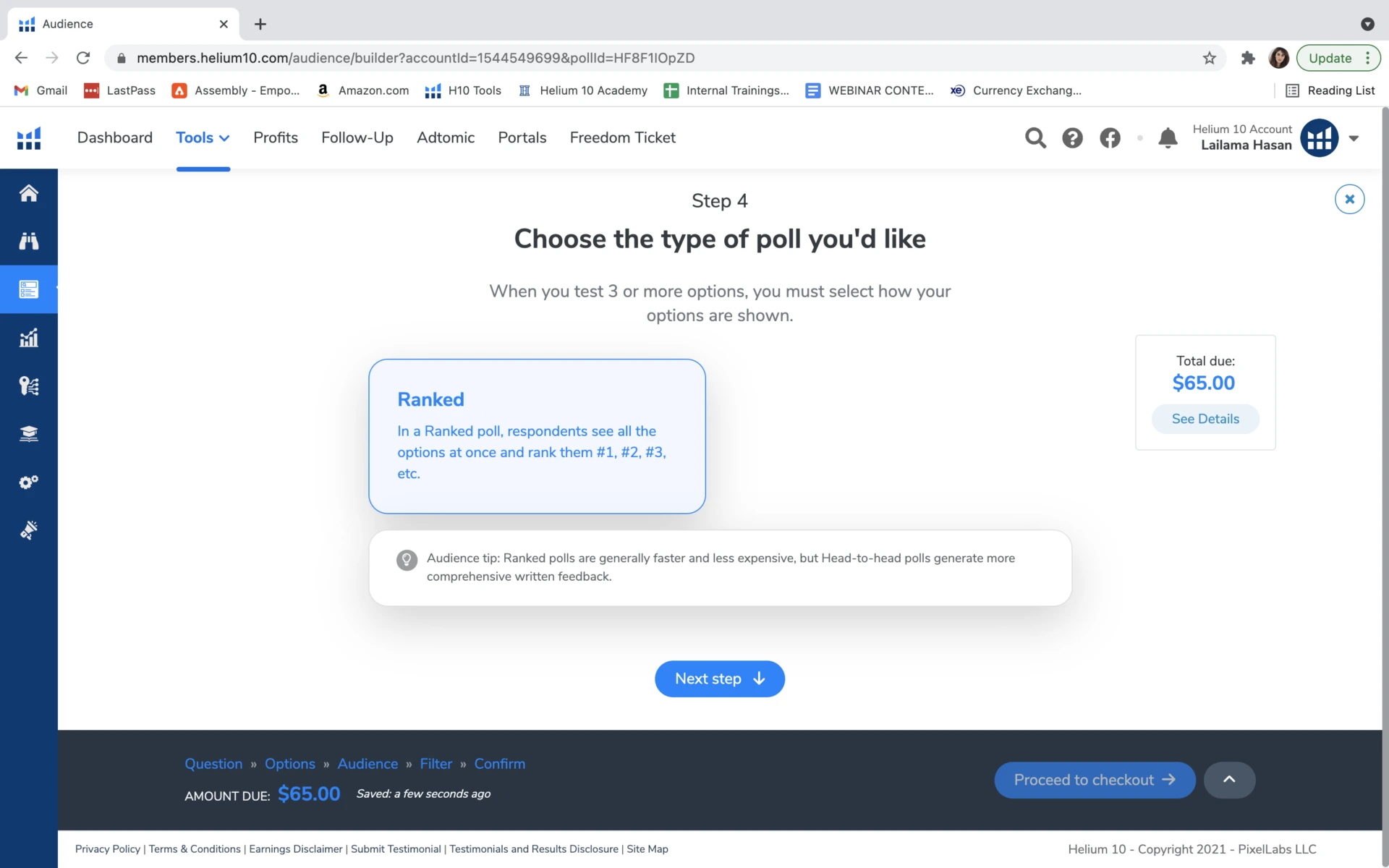This screenshot has height=868, width=1389.
Task: Open the Profits menu item
Action: click(276, 137)
